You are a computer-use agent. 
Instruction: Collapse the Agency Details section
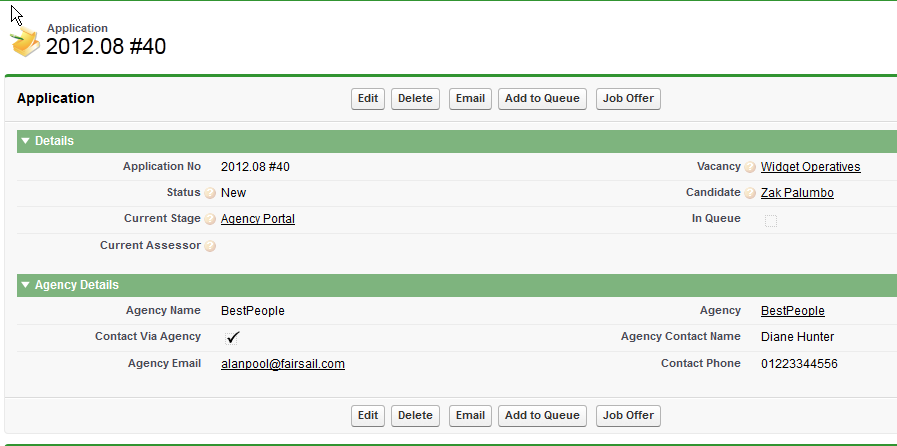pos(26,286)
